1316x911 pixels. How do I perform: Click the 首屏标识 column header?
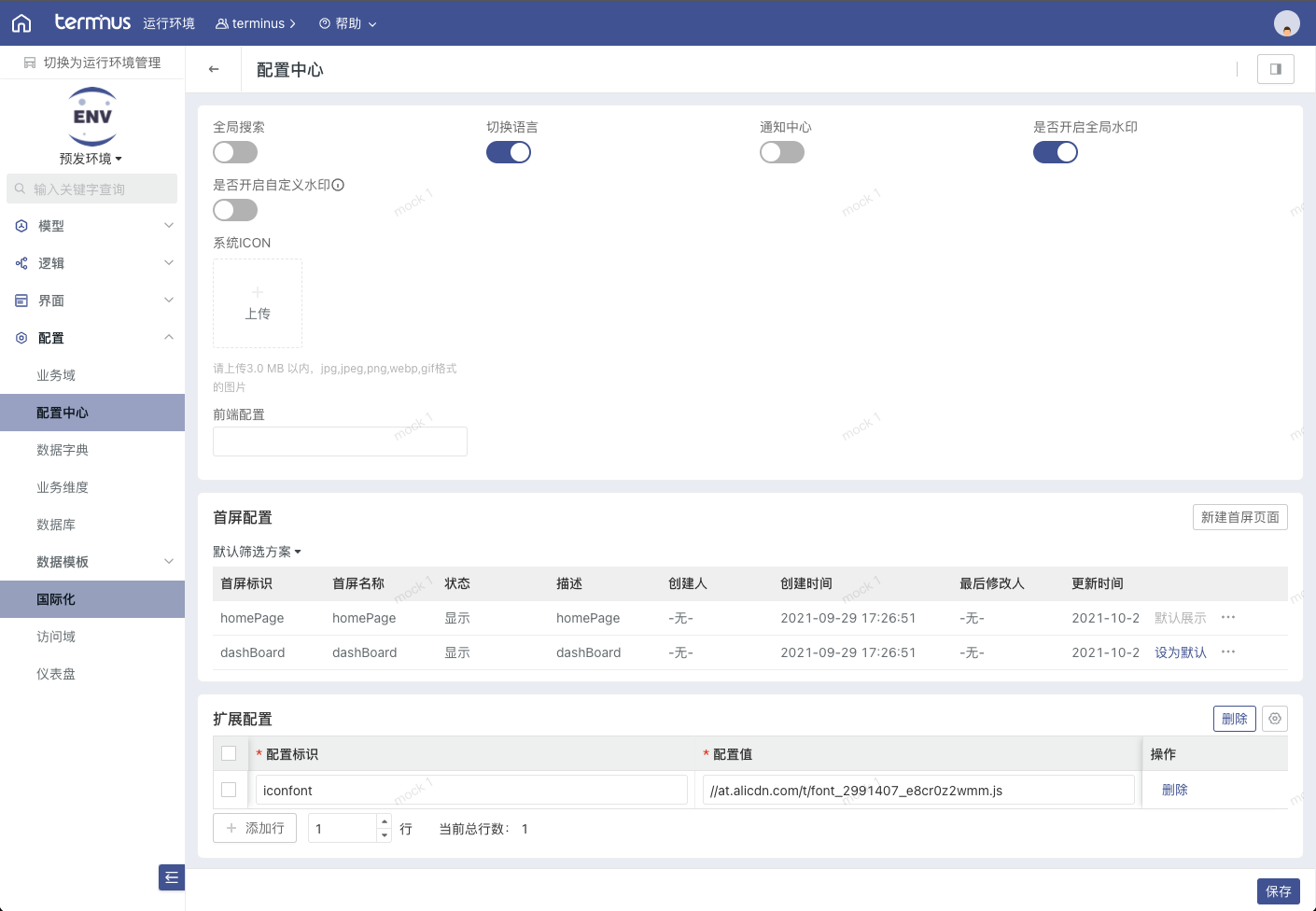pyautogui.click(x=246, y=583)
